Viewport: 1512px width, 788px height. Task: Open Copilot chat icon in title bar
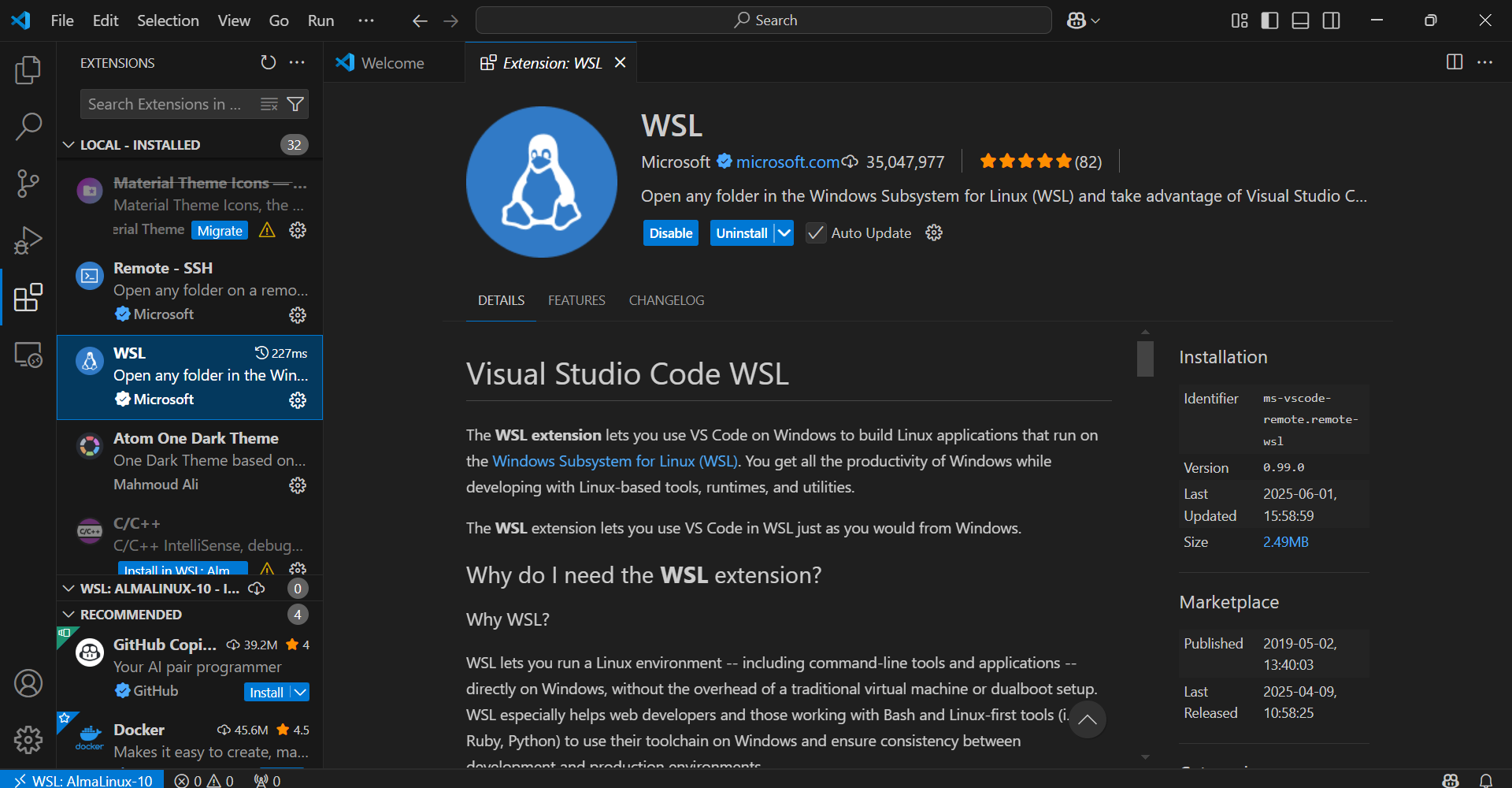pyautogui.click(x=1077, y=20)
